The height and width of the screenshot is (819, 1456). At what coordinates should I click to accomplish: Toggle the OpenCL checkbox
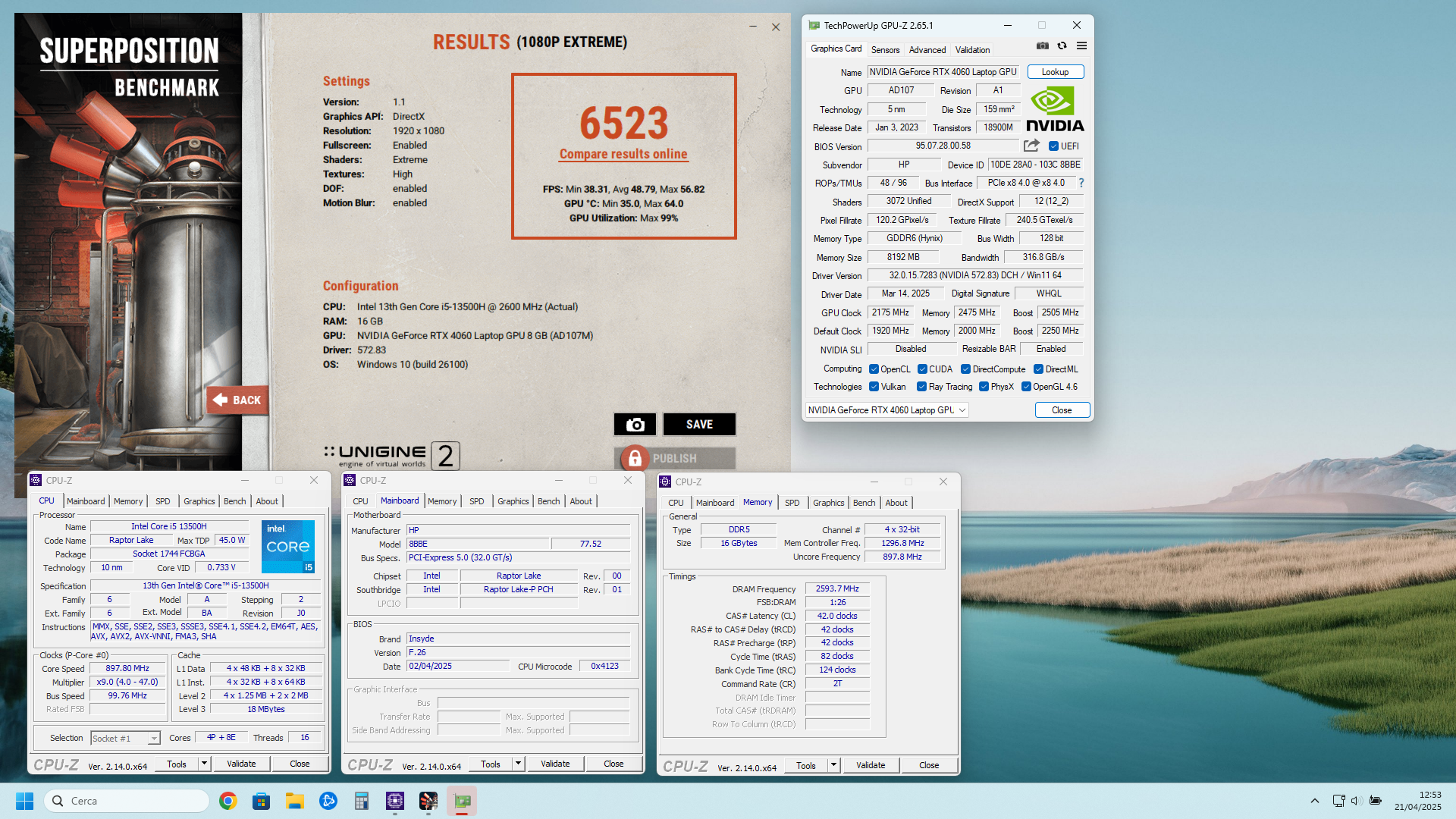click(874, 369)
